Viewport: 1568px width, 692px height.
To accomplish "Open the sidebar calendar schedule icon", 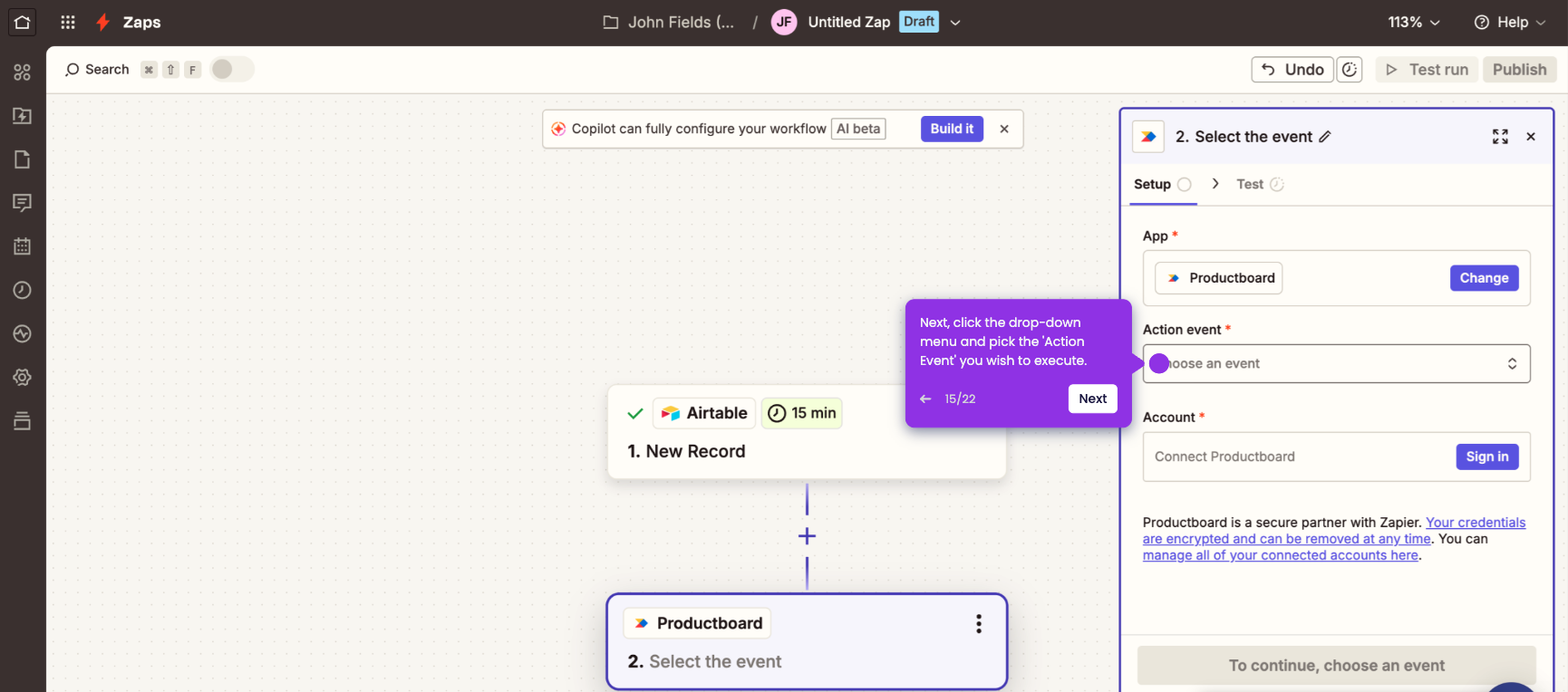I will [23, 246].
